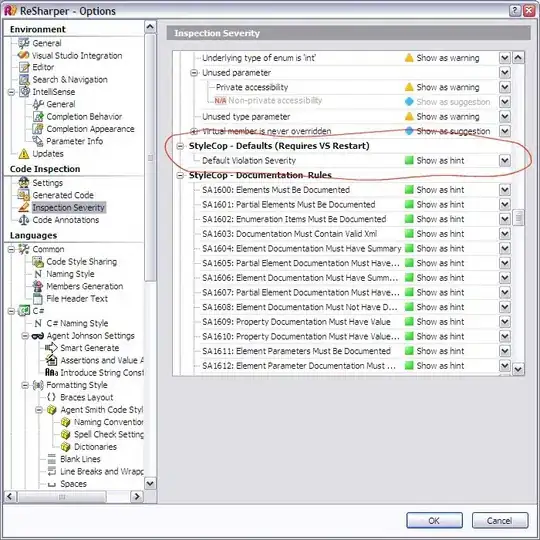540x540 pixels.
Task: Collapse the StyleCop - Documentation Rules group
Action: point(180,176)
